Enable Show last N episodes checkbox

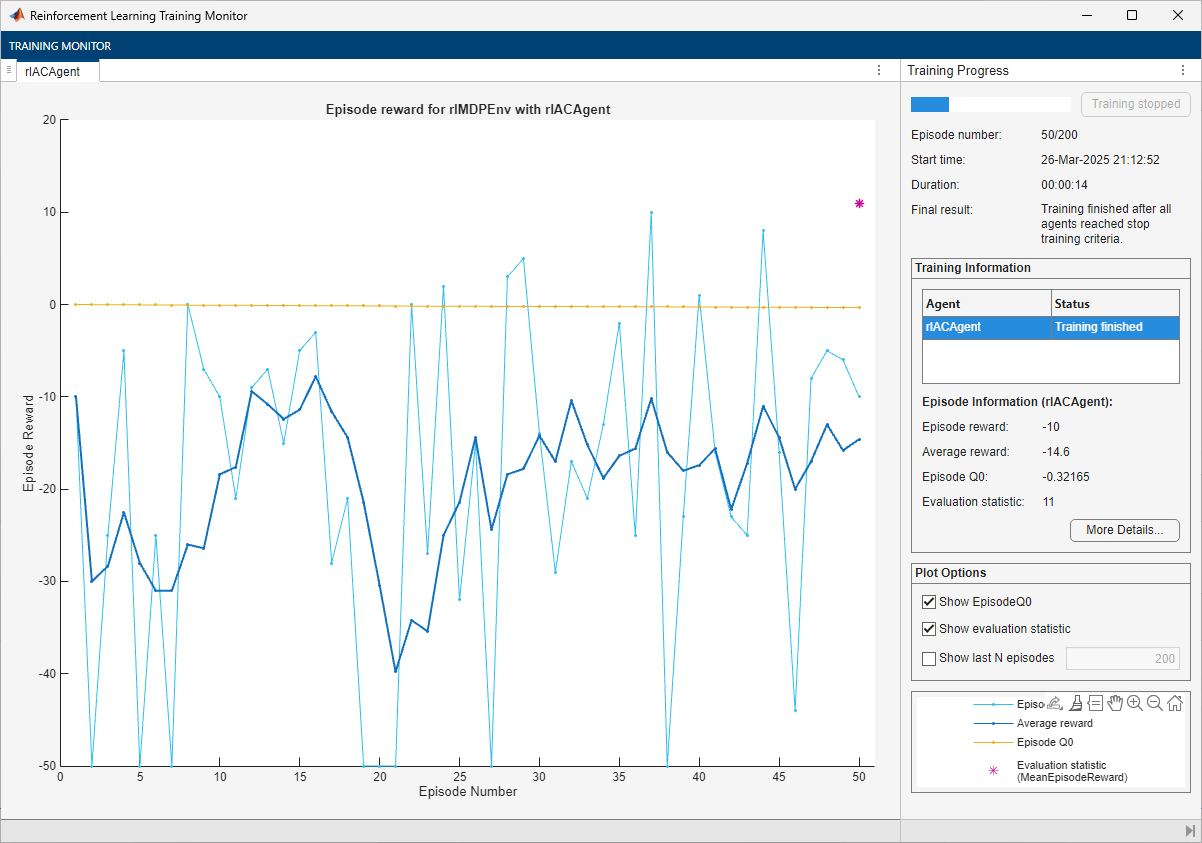(929, 658)
